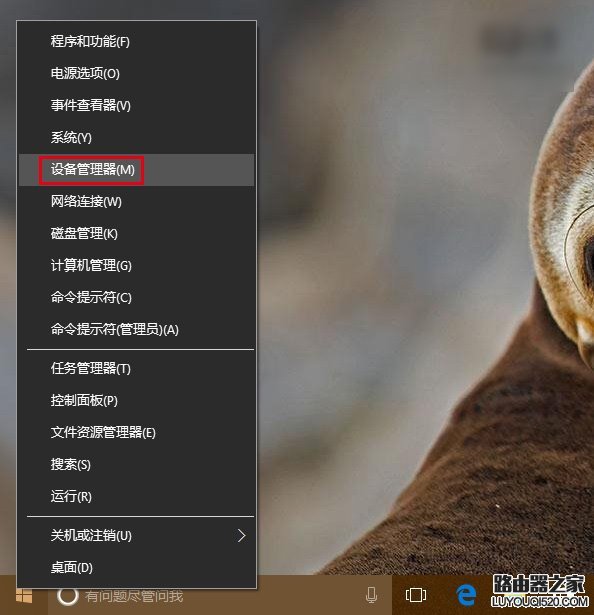Click the Cortana circle icon

tap(68, 595)
